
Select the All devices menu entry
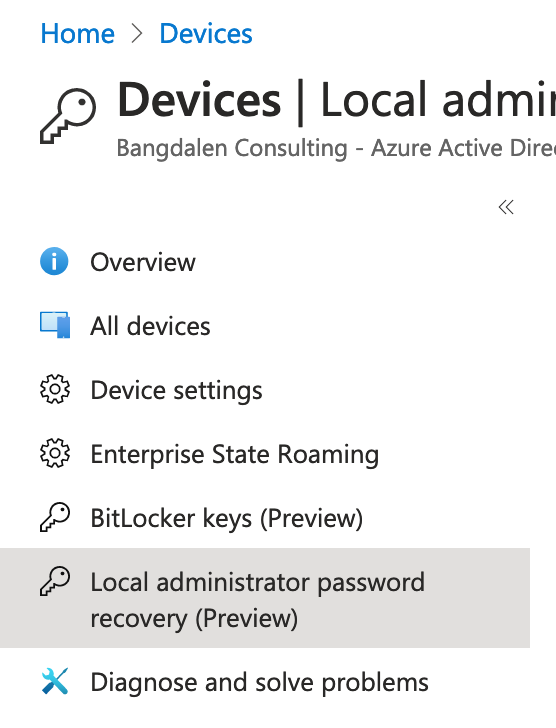(x=265, y=326)
